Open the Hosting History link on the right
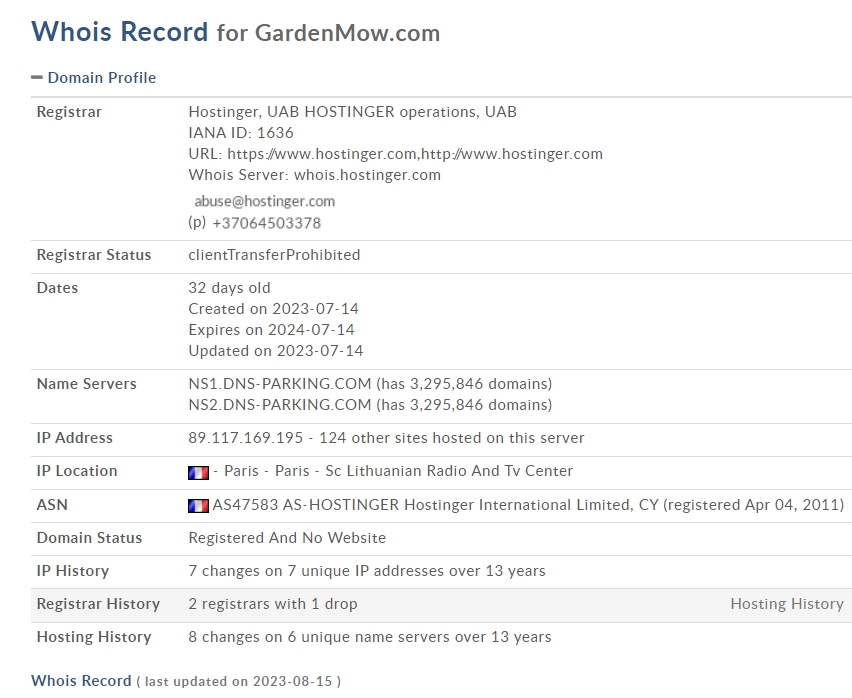 786,604
